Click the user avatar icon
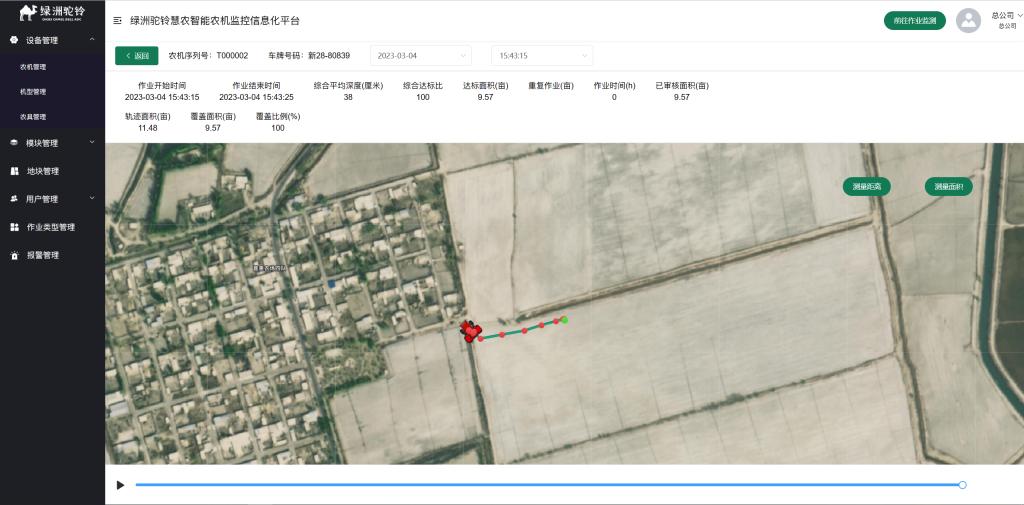 pos(968,20)
